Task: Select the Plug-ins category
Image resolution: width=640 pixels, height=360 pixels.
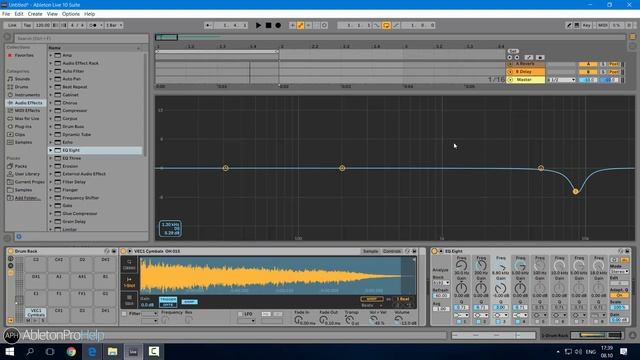Action: point(23,127)
